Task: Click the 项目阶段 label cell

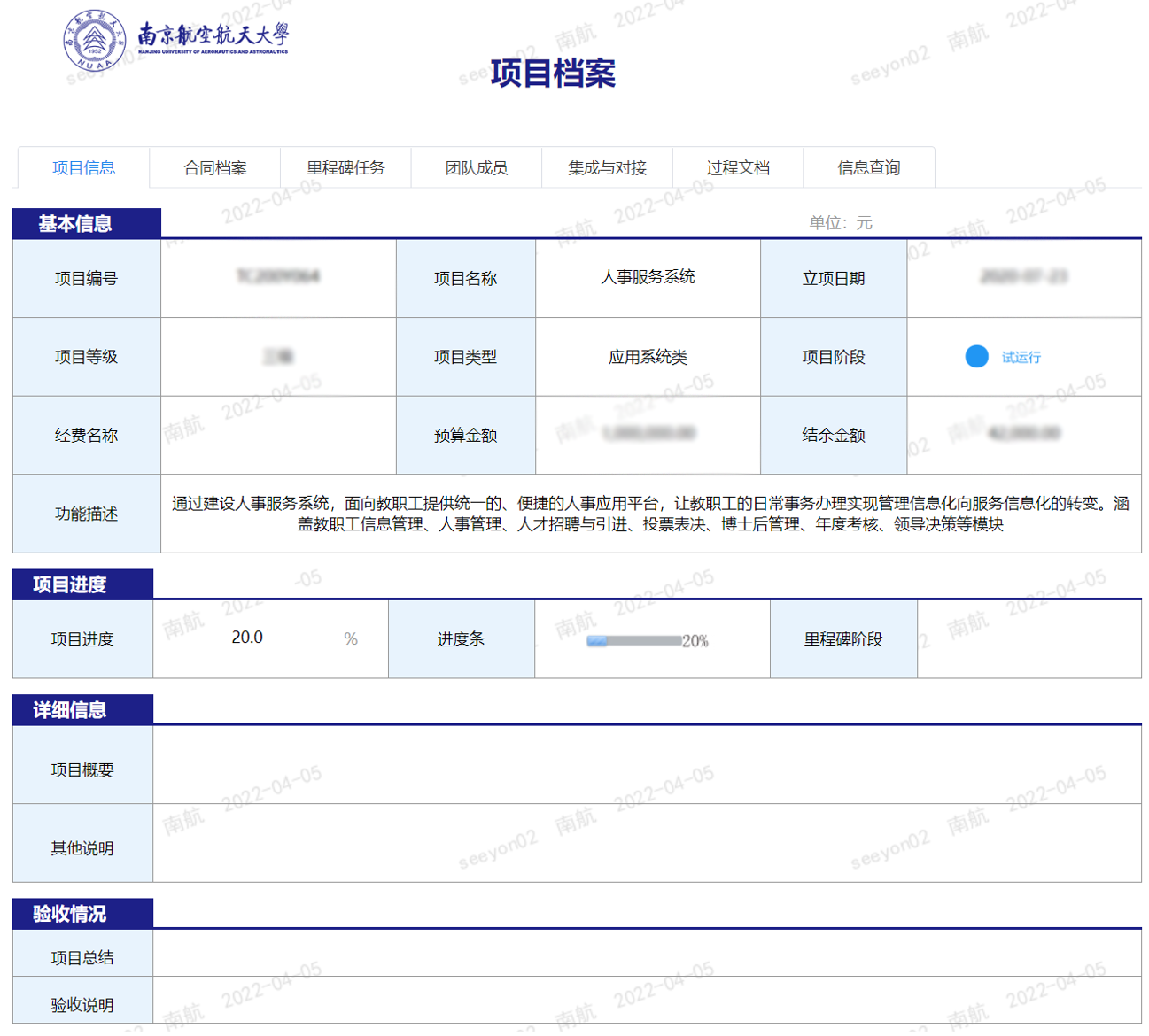Action: [834, 357]
